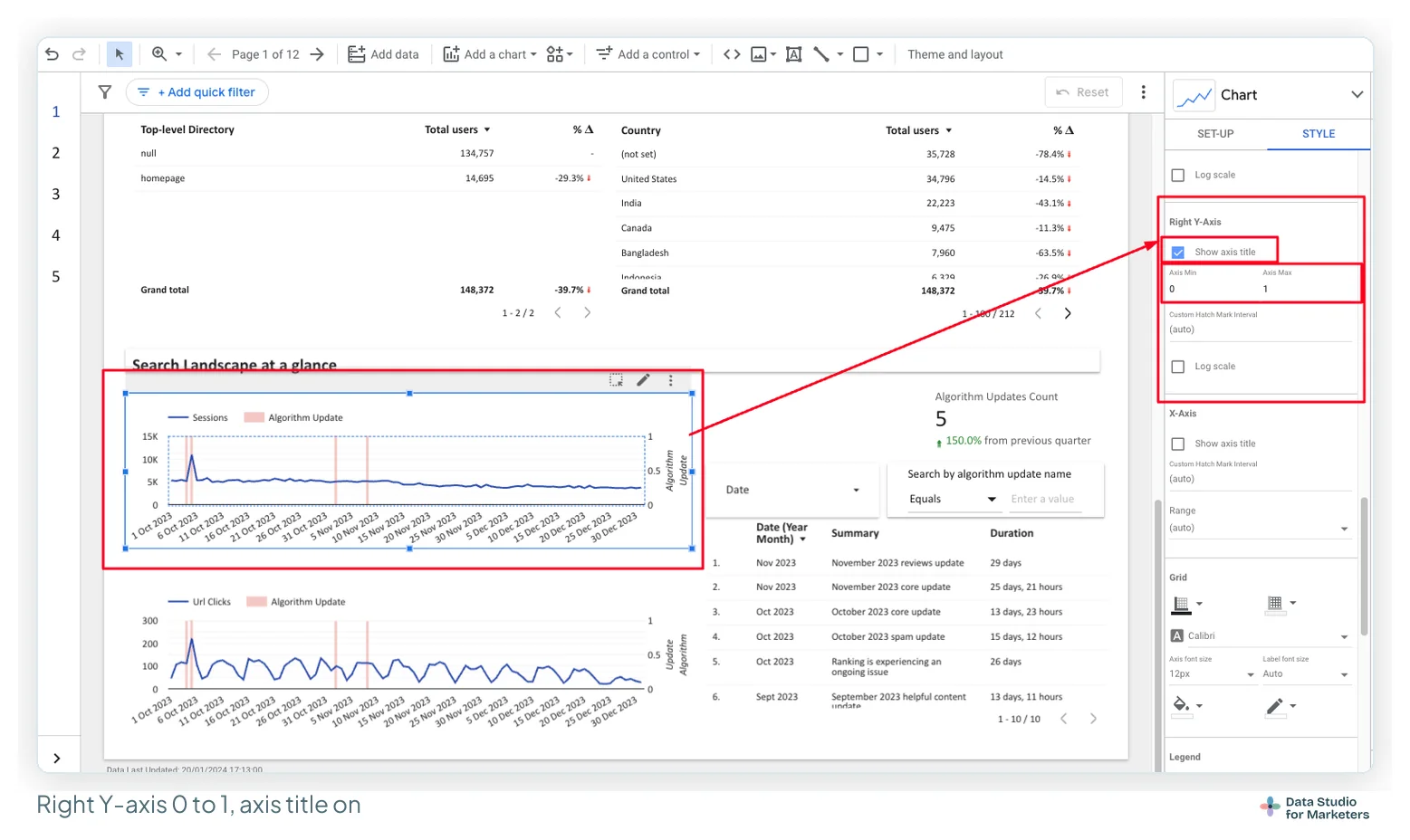
Task: Enable top Log scale checkbox
Action: tap(1178, 175)
